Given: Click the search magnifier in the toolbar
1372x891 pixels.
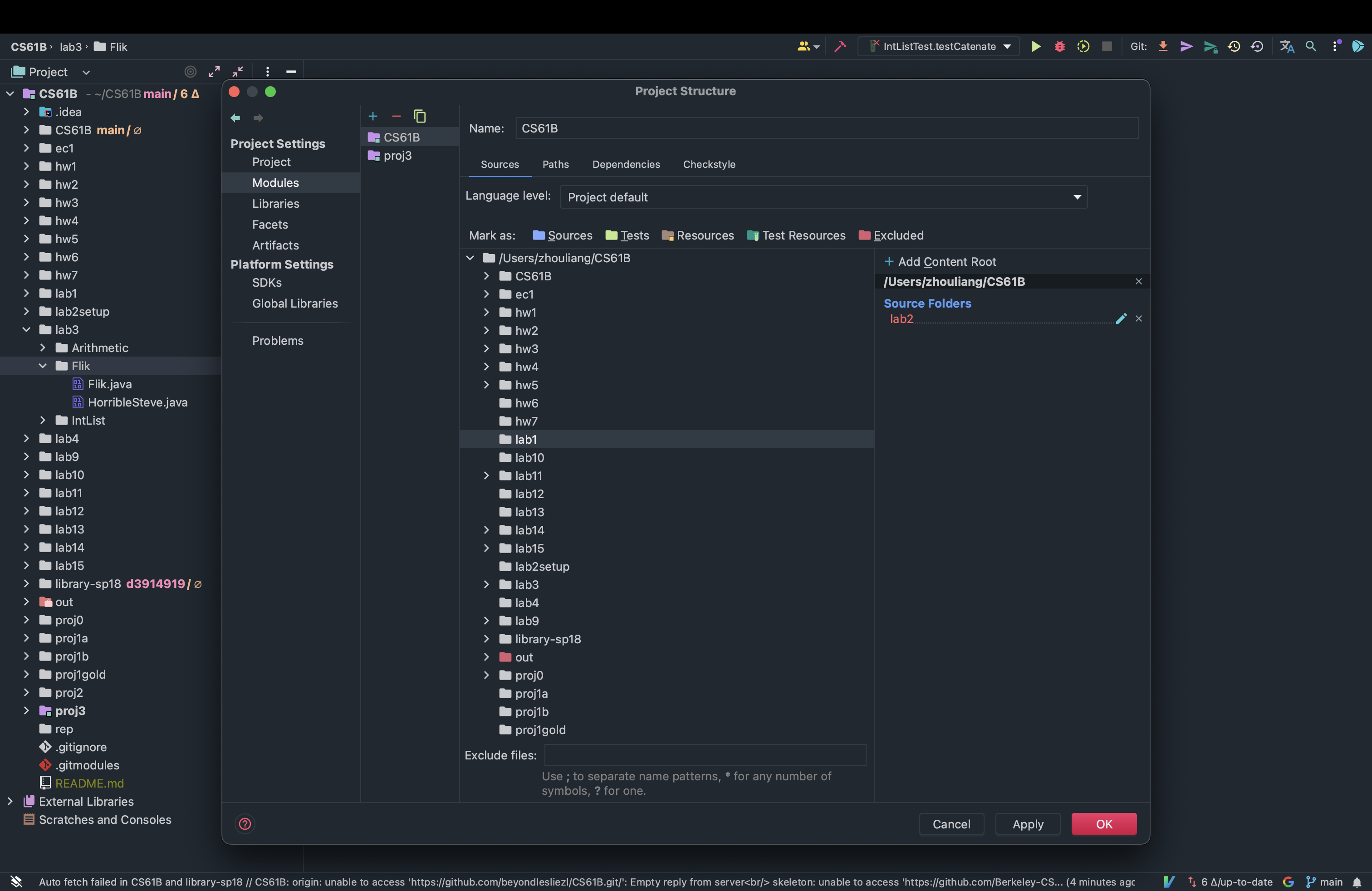Looking at the screenshot, I should tap(1310, 47).
